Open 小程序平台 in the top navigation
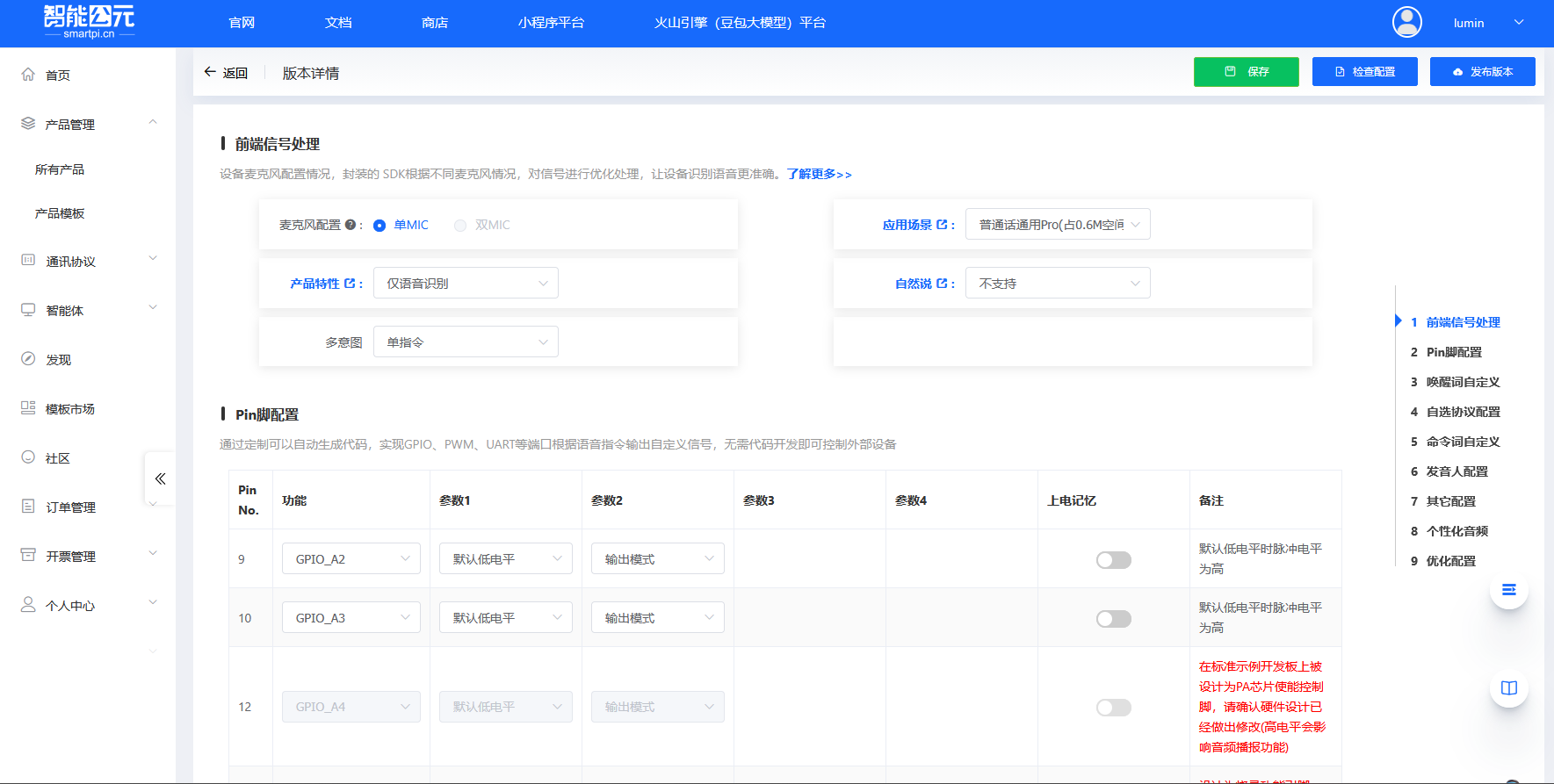1554x784 pixels. point(551,23)
